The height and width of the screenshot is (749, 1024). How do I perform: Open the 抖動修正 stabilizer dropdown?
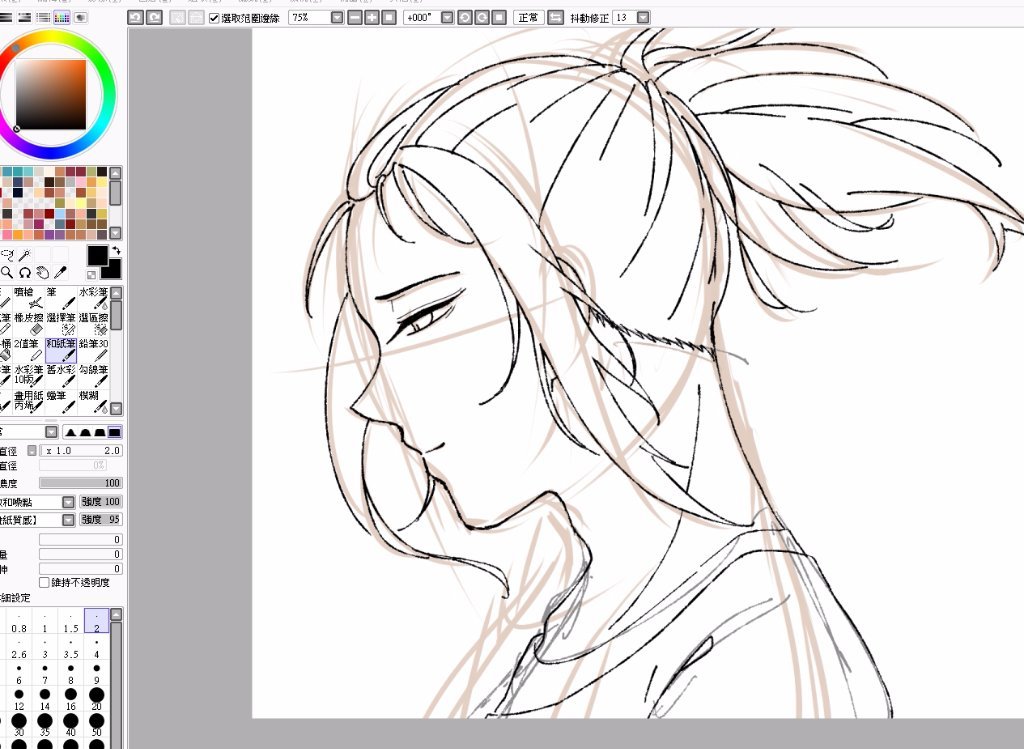(643, 18)
